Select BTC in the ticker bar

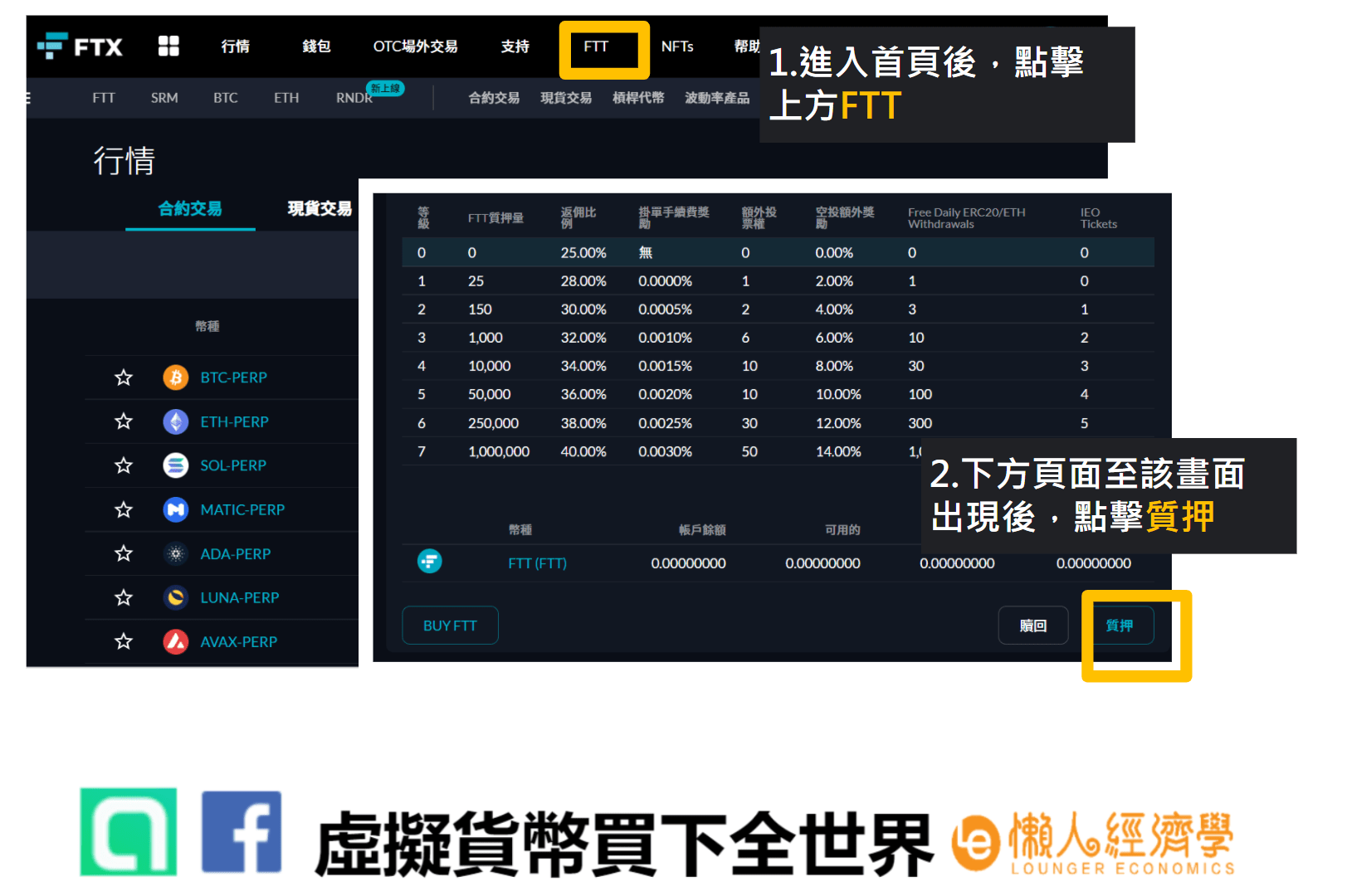tap(226, 98)
